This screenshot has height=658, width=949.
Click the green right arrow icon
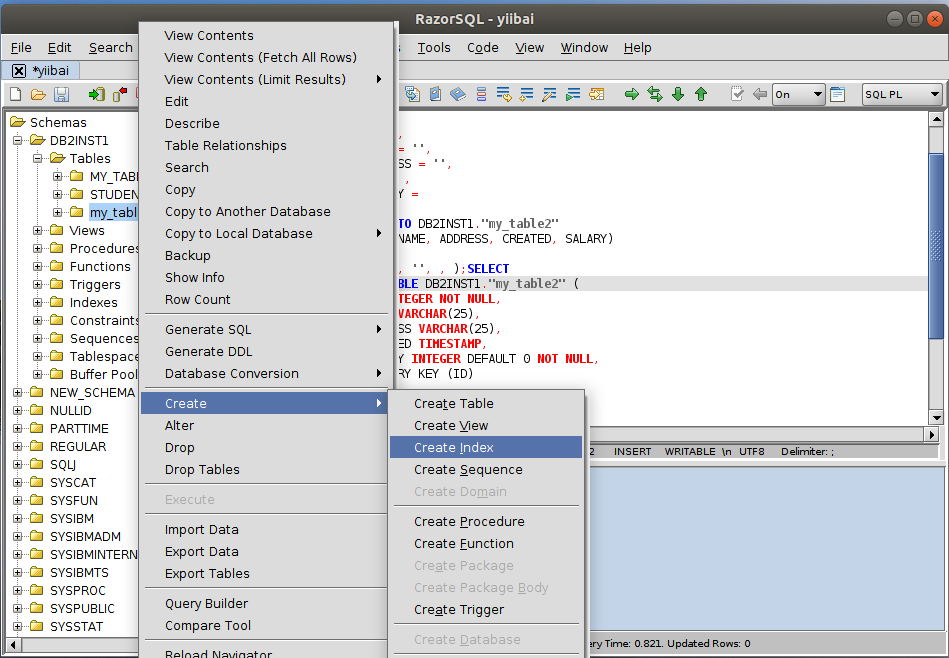[x=632, y=94]
